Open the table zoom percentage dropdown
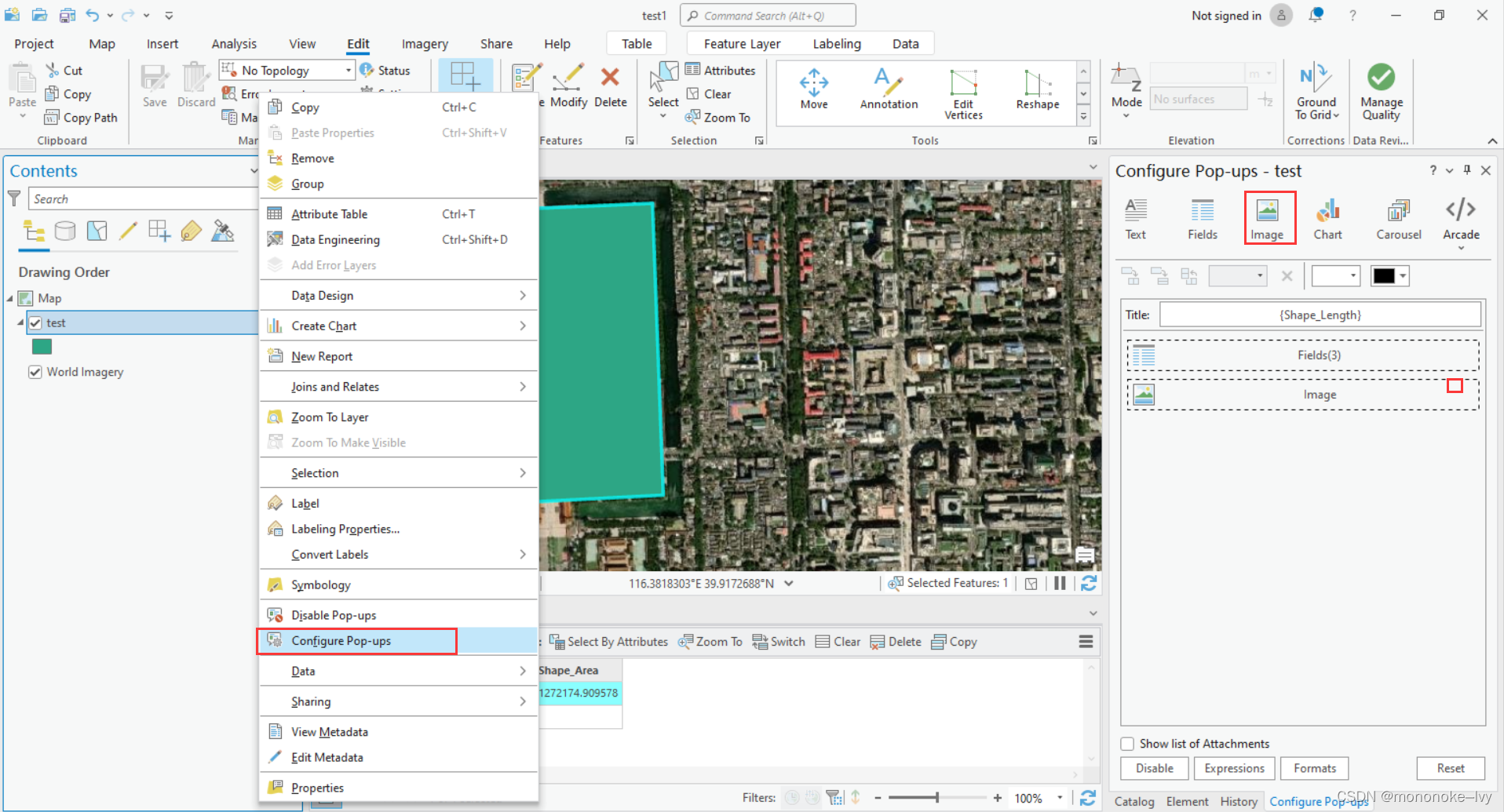Viewport: 1504px width, 812px height. click(1060, 798)
